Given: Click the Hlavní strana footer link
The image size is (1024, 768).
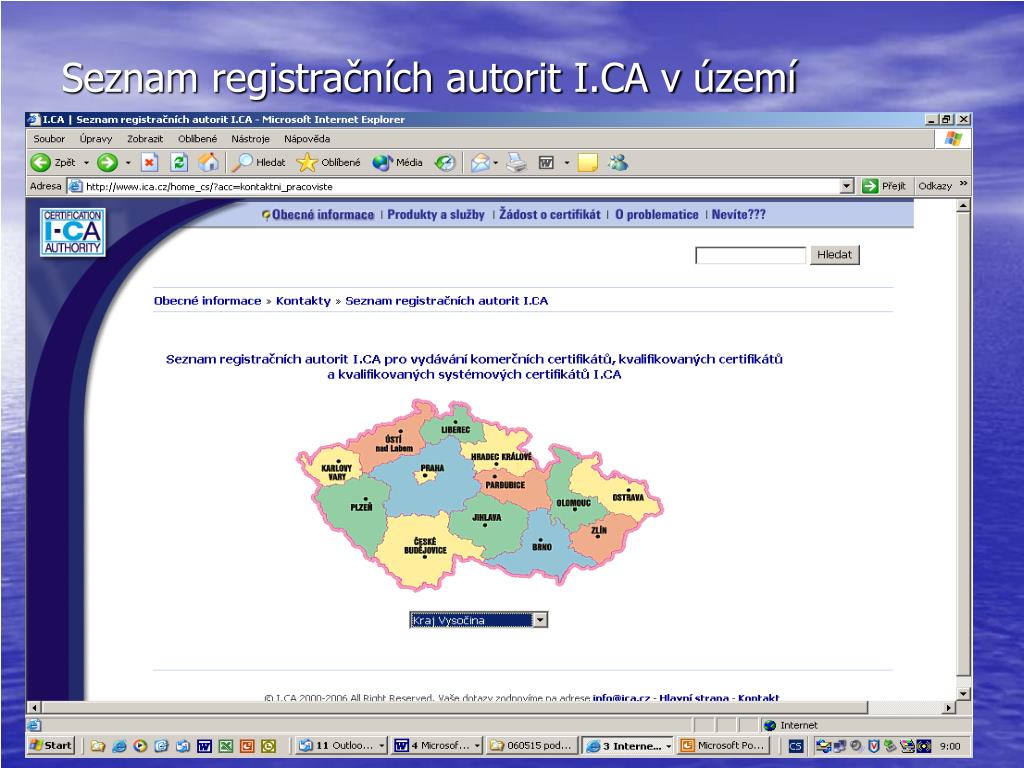Looking at the screenshot, I should click(x=694, y=697).
